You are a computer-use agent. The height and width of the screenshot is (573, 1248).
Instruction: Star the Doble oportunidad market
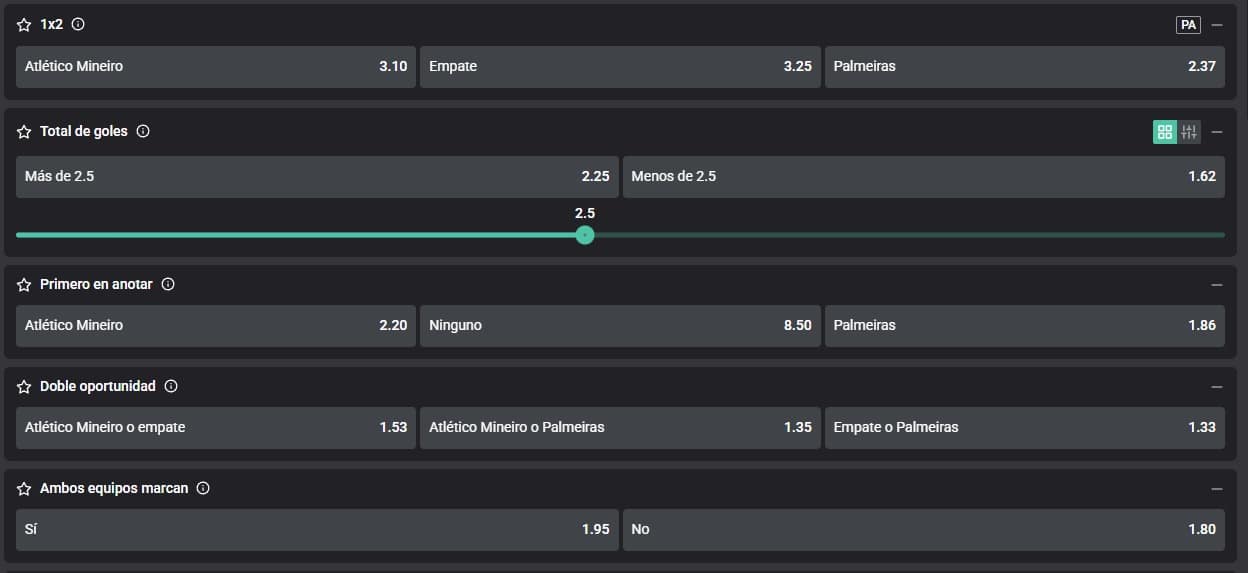(x=24, y=387)
